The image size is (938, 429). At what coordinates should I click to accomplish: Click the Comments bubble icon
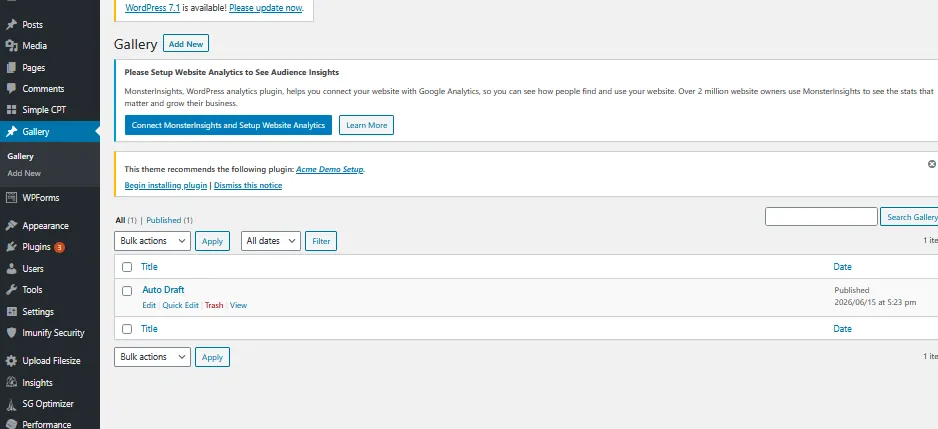11,89
